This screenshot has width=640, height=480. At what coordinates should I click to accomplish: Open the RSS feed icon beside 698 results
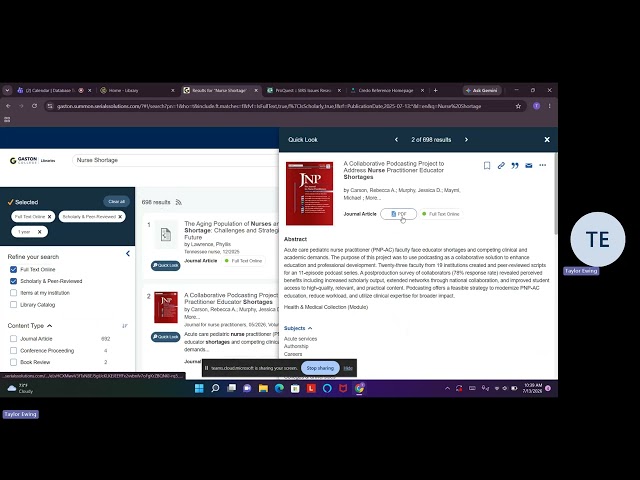(178, 202)
